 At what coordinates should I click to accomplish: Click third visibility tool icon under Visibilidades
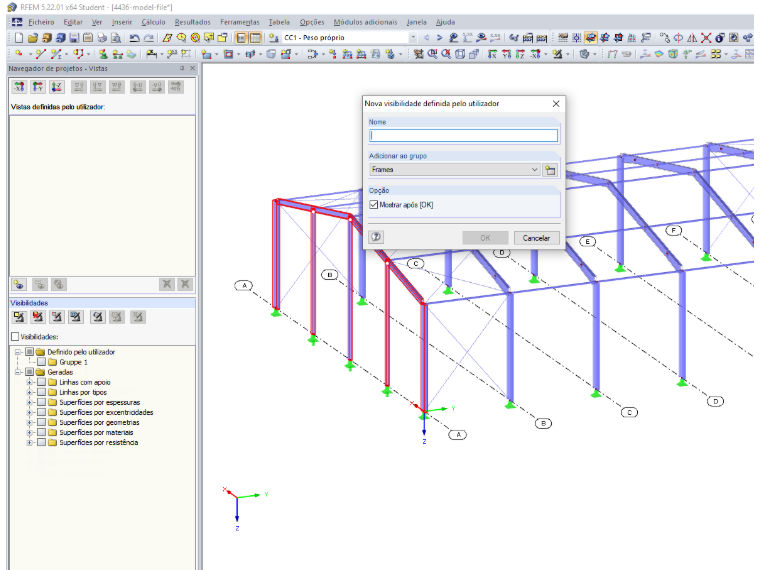57,317
